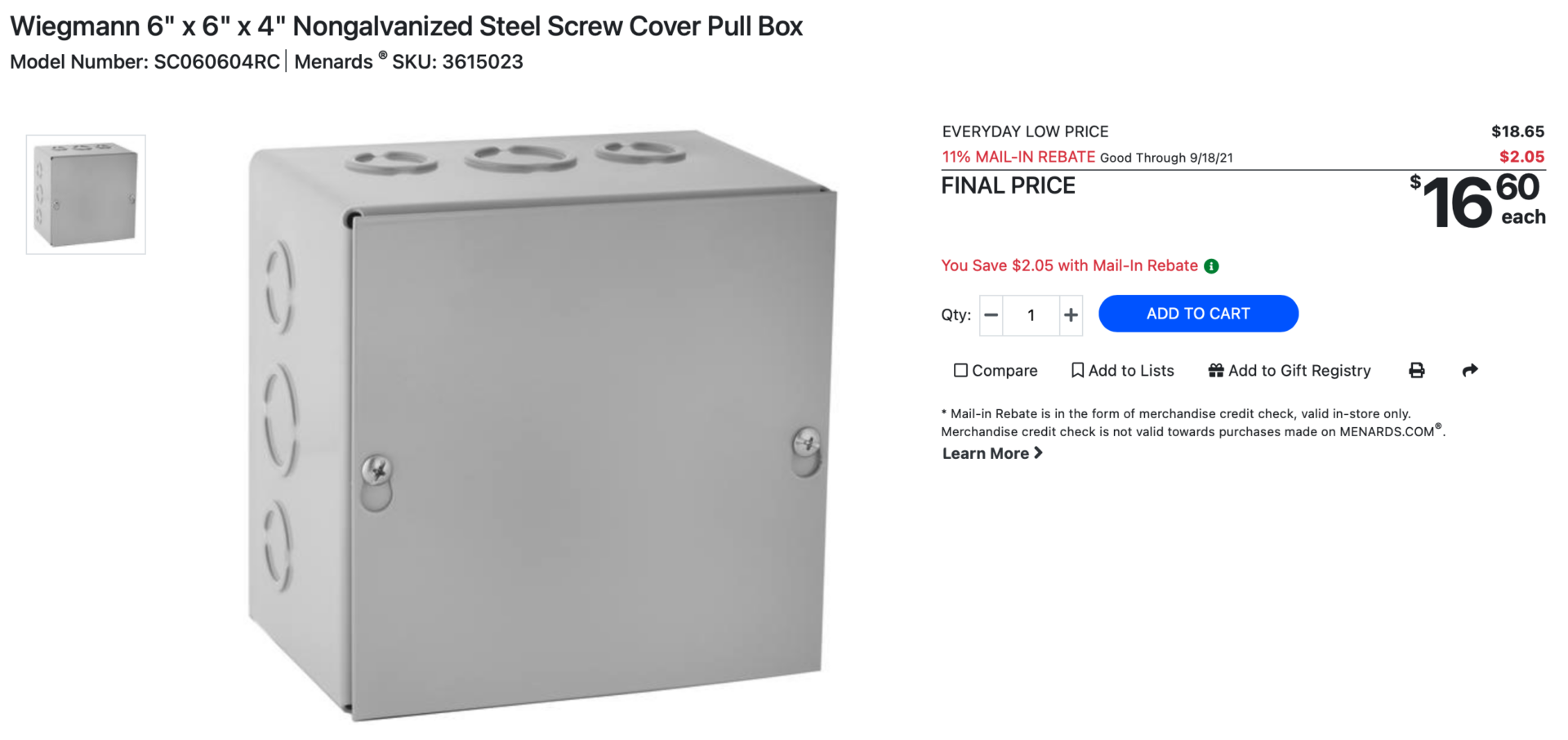This screenshot has width=1568, height=740.
Task: Click the share arrow icon
Action: click(x=1470, y=371)
